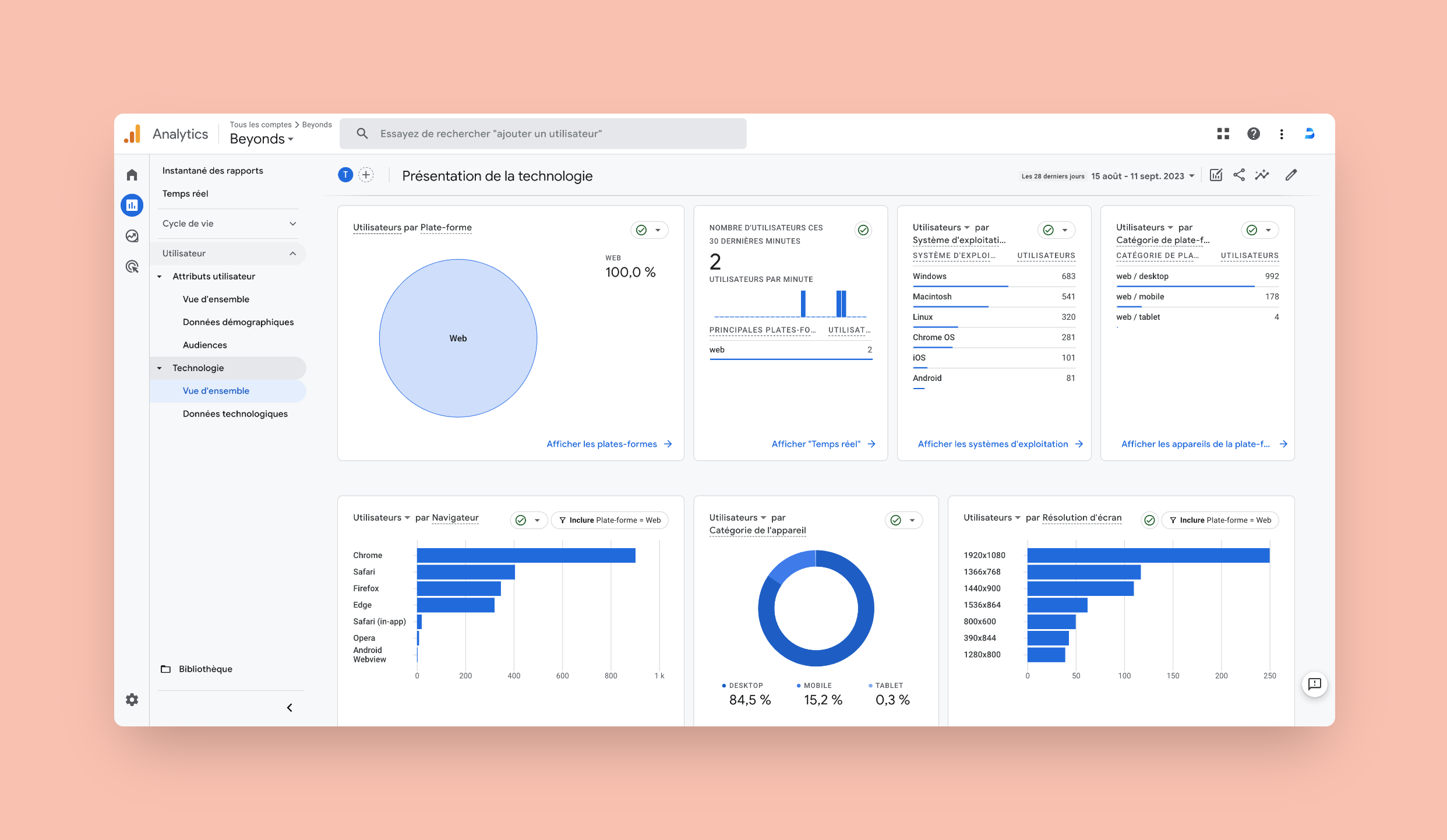Viewport: 1447px width, 840px height.
Task: Edit the report with the pencil icon
Action: click(x=1291, y=175)
